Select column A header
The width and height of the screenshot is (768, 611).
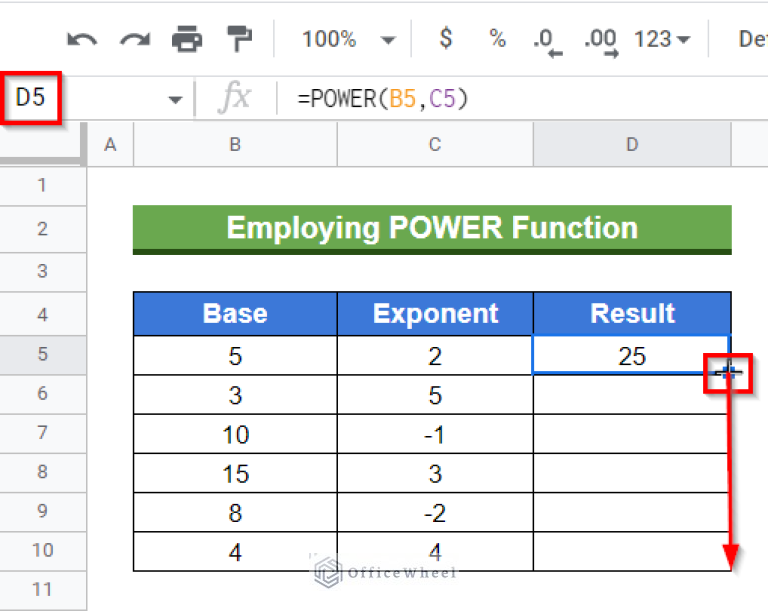point(110,145)
